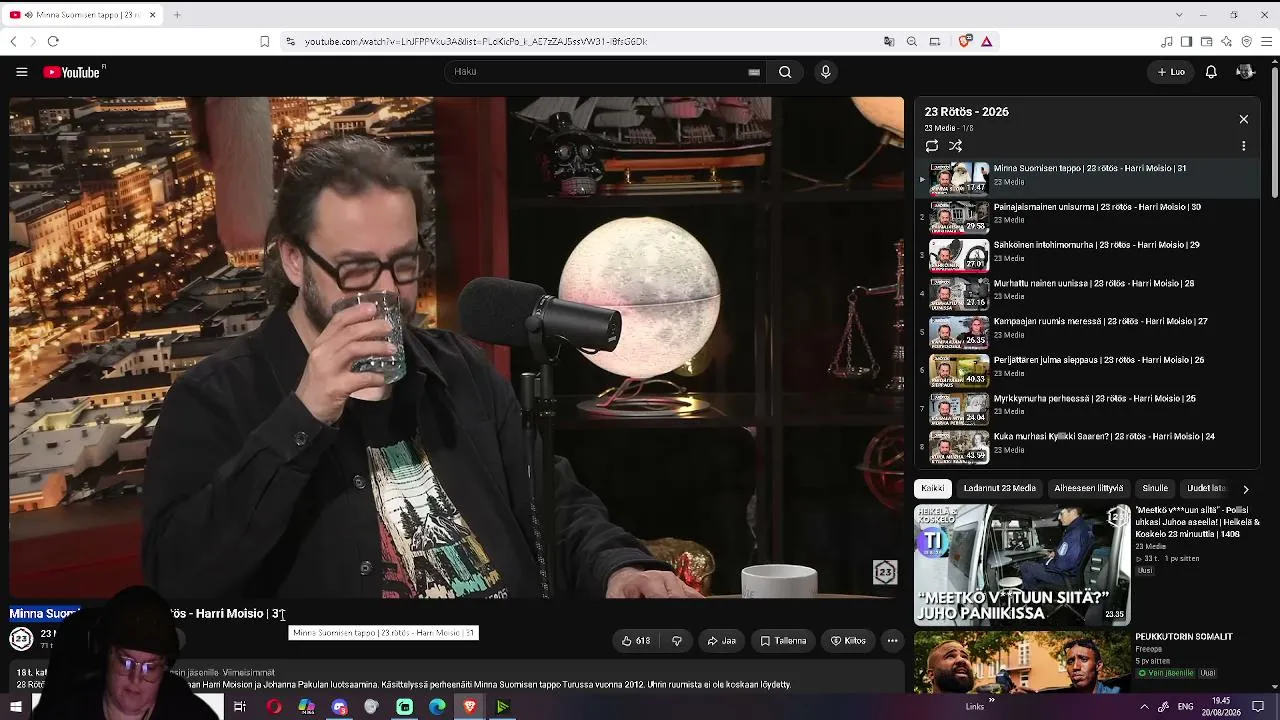Bookmark this page in the address bar
The image size is (1280, 720).
[264, 41]
